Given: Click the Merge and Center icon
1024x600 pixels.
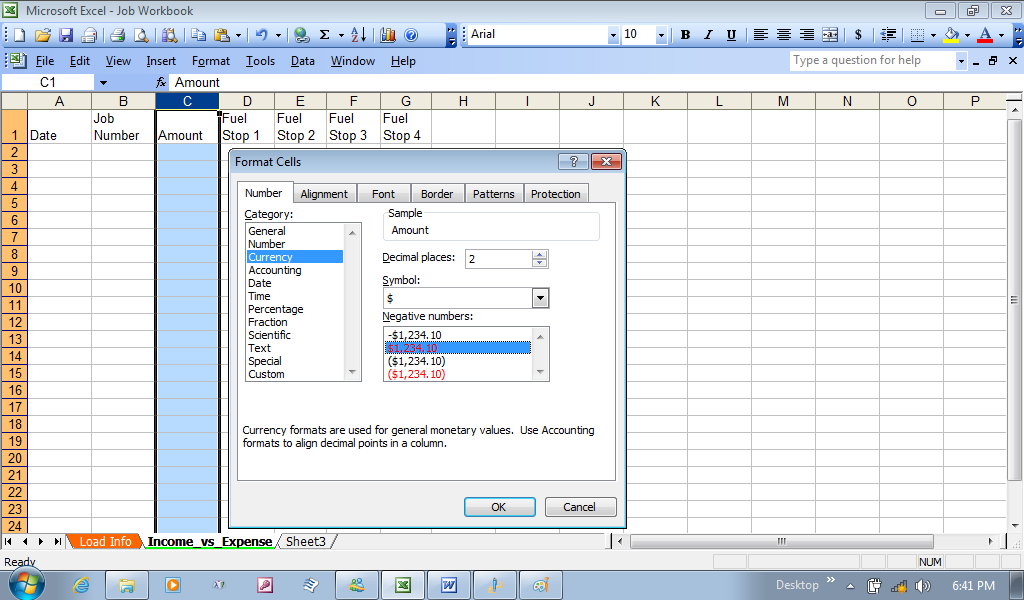Looking at the screenshot, I should [830, 35].
